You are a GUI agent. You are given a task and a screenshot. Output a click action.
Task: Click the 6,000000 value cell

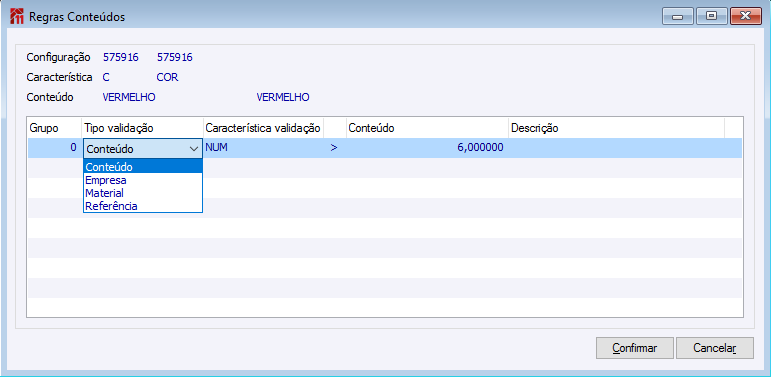pyautogui.click(x=427, y=147)
